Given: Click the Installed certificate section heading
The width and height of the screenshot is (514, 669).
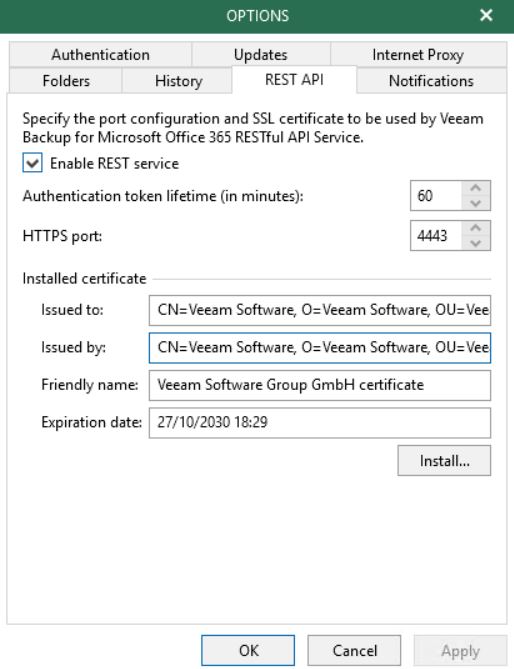Looking at the screenshot, I should point(84,279).
